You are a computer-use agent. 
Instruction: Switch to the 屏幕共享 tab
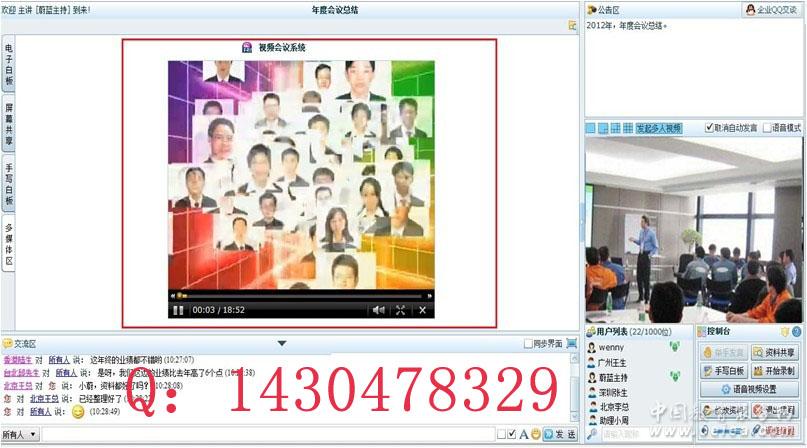[x=8, y=123]
